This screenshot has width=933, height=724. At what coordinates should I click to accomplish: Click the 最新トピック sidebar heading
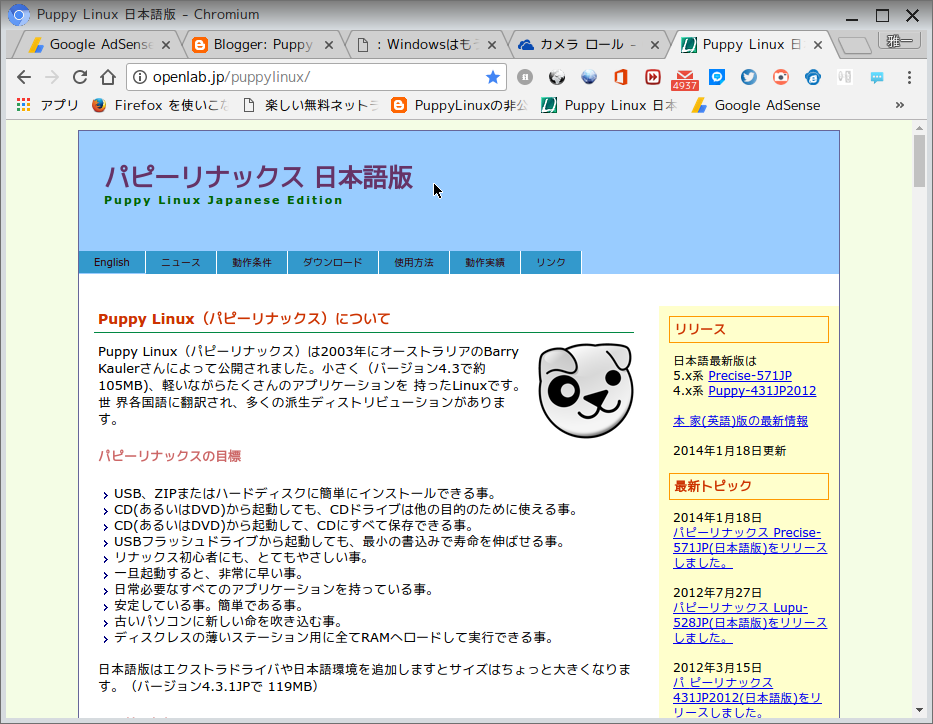(x=749, y=486)
